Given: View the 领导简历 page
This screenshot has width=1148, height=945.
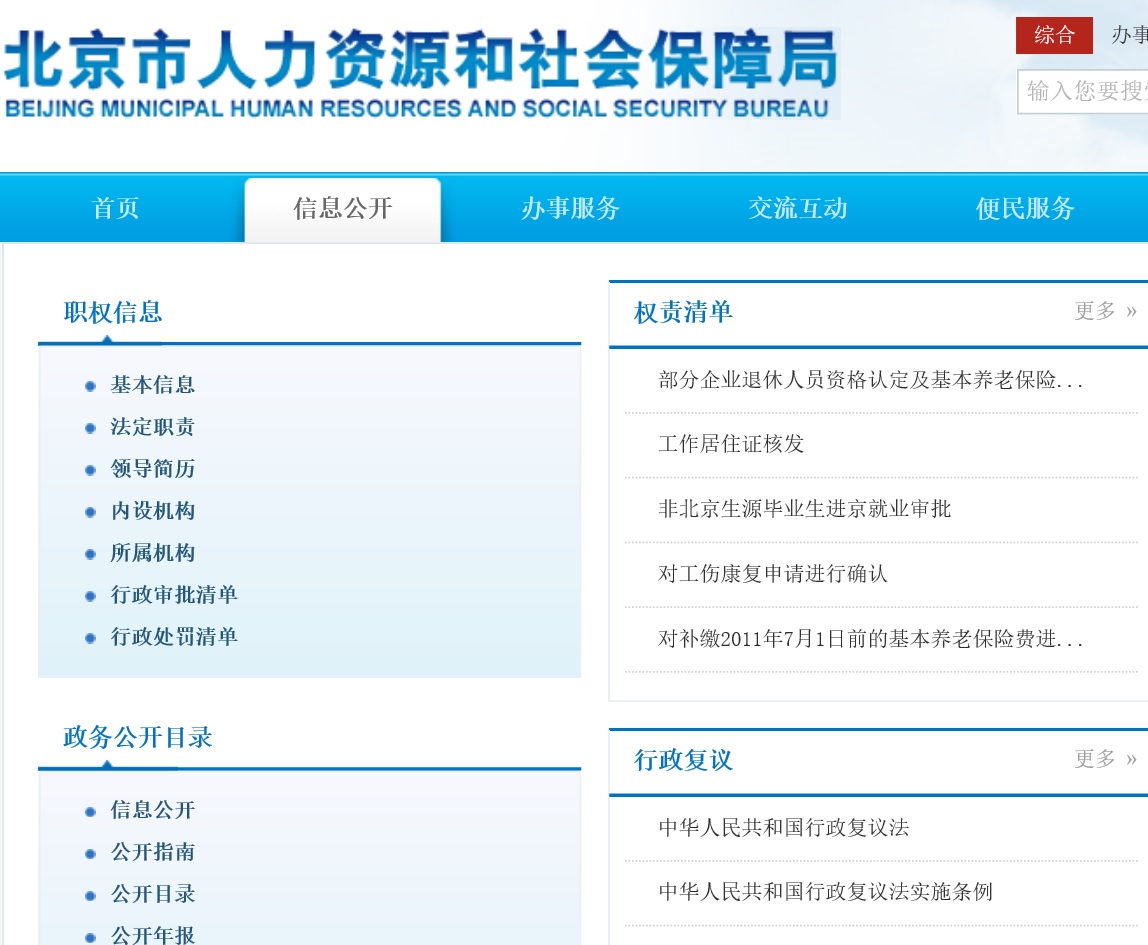Looking at the screenshot, I should [x=152, y=469].
